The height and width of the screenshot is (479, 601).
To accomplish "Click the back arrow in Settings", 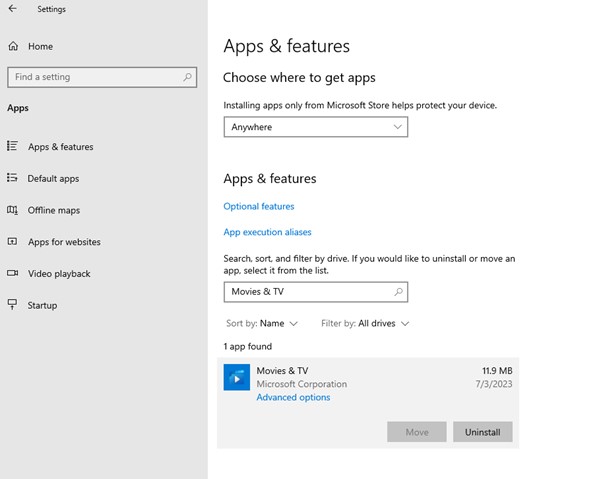I will tap(12, 9).
